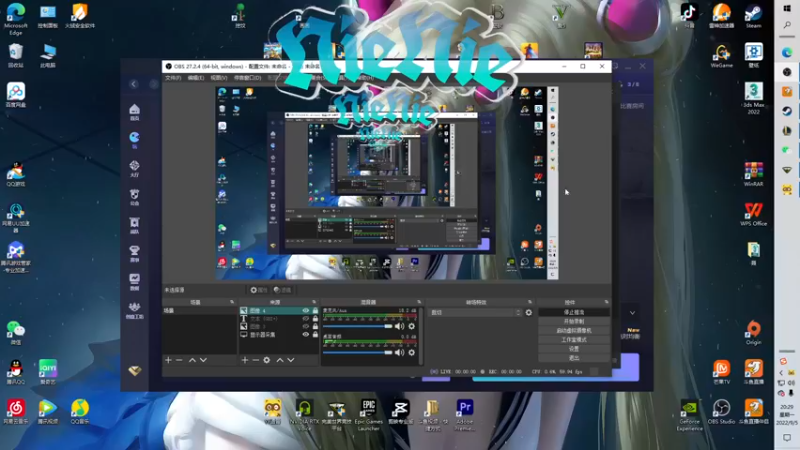
Task: Open 麦克风/Aux audio settings gear
Action: pos(412,327)
